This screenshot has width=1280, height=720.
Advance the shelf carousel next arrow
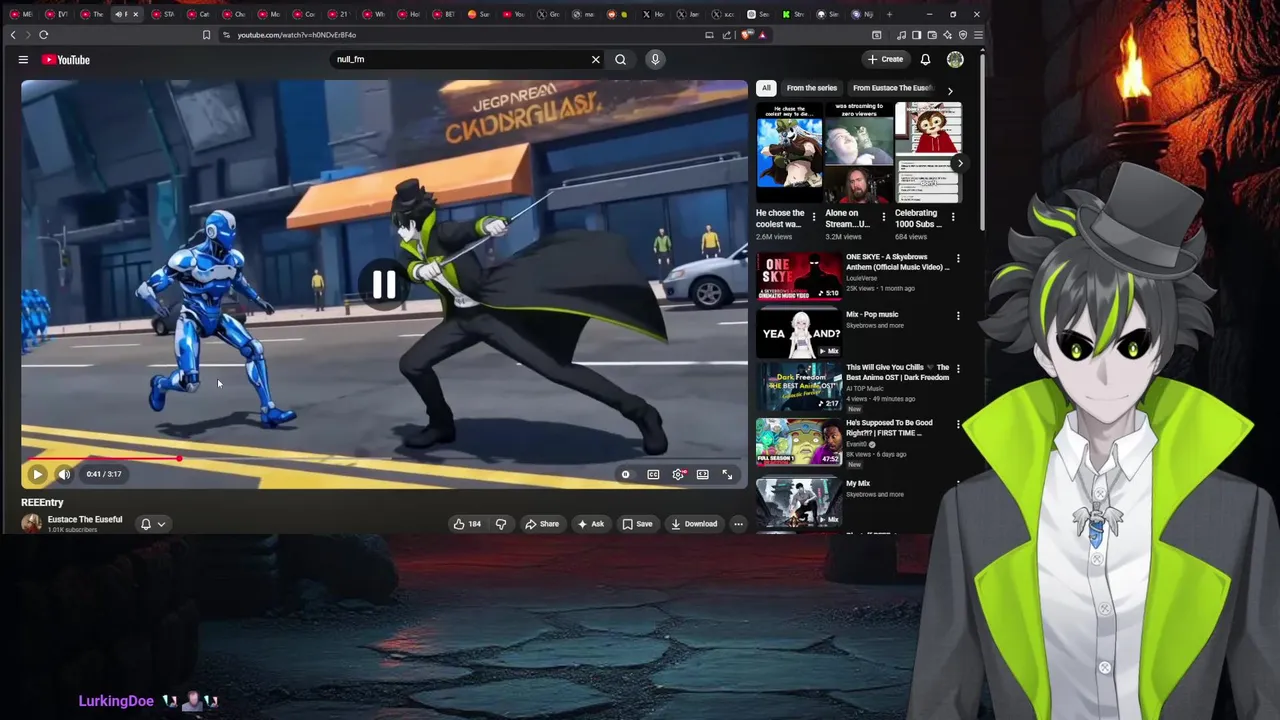(x=959, y=163)
